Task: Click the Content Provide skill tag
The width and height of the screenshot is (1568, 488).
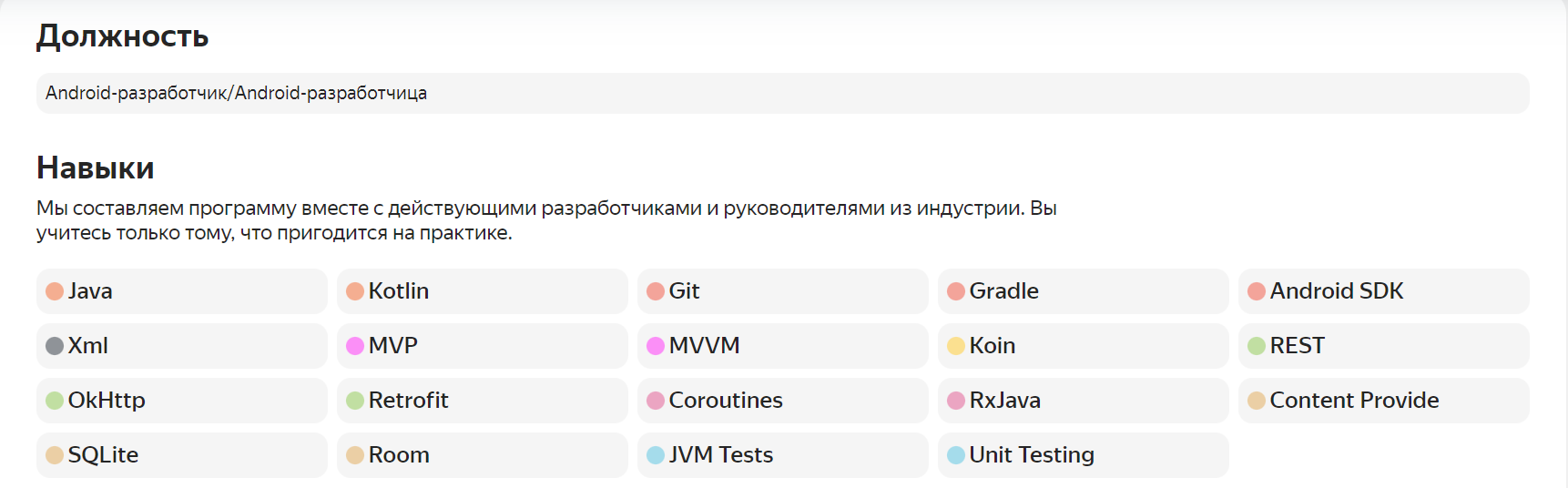Action: 1383,401
